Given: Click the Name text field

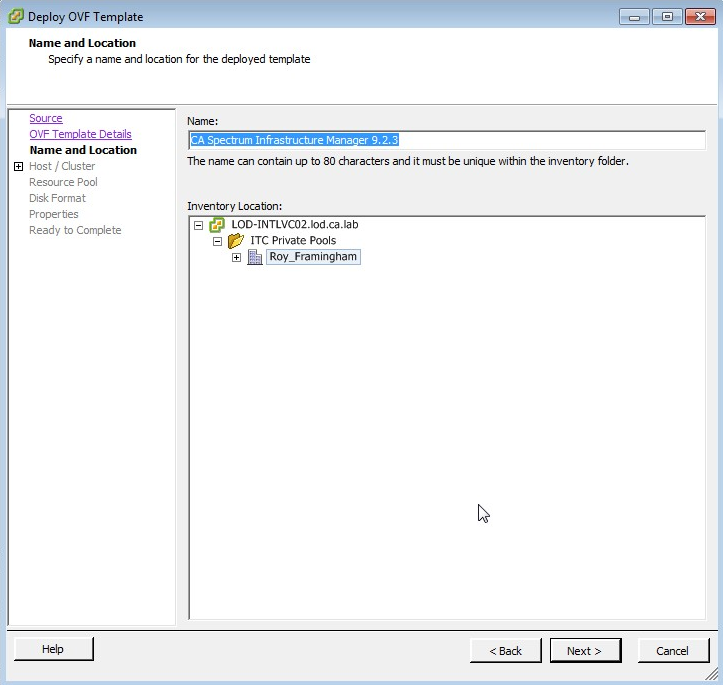Looking at the screenshot, I should coord(446,140).
